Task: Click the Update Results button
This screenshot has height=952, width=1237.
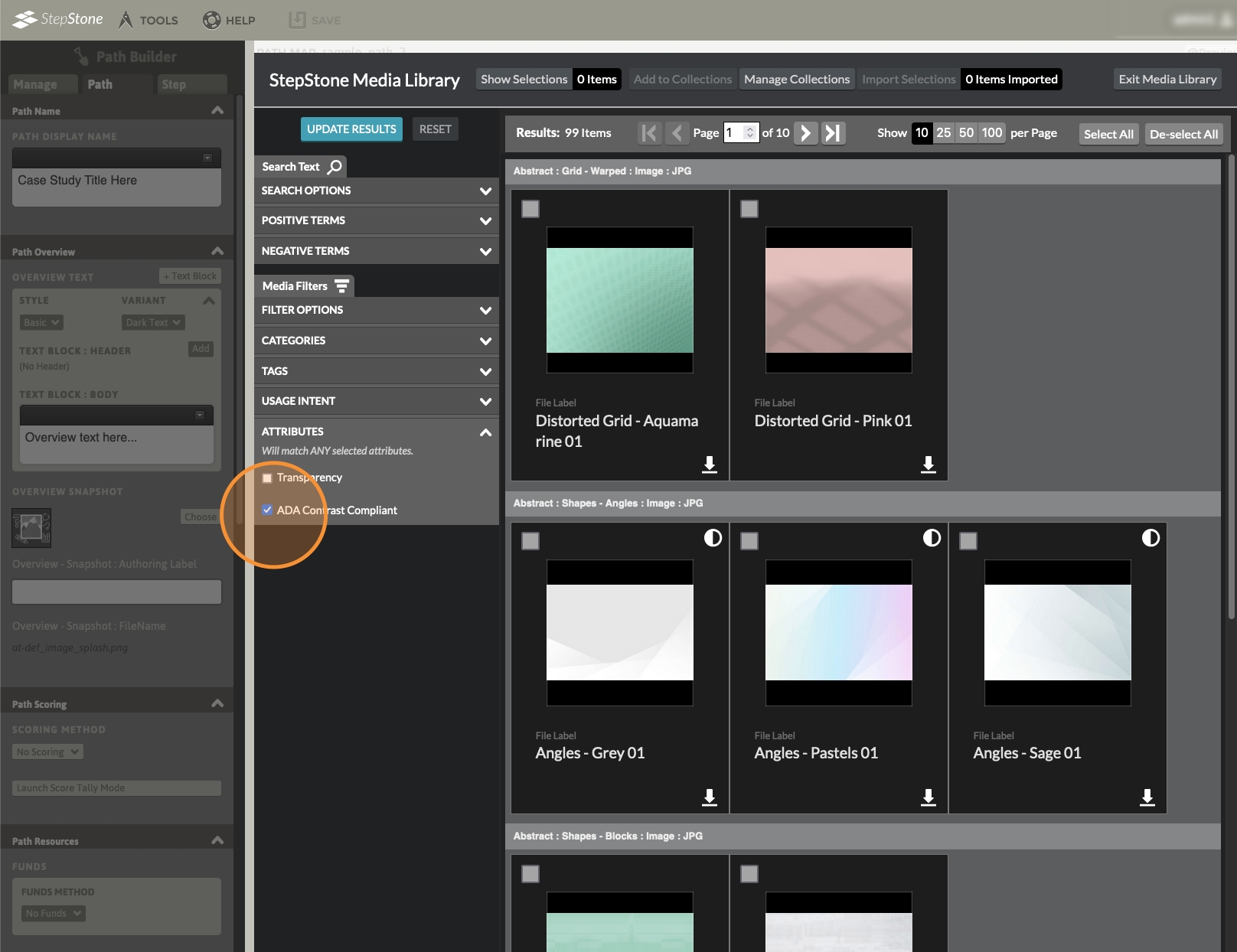Action: [351, 129]
